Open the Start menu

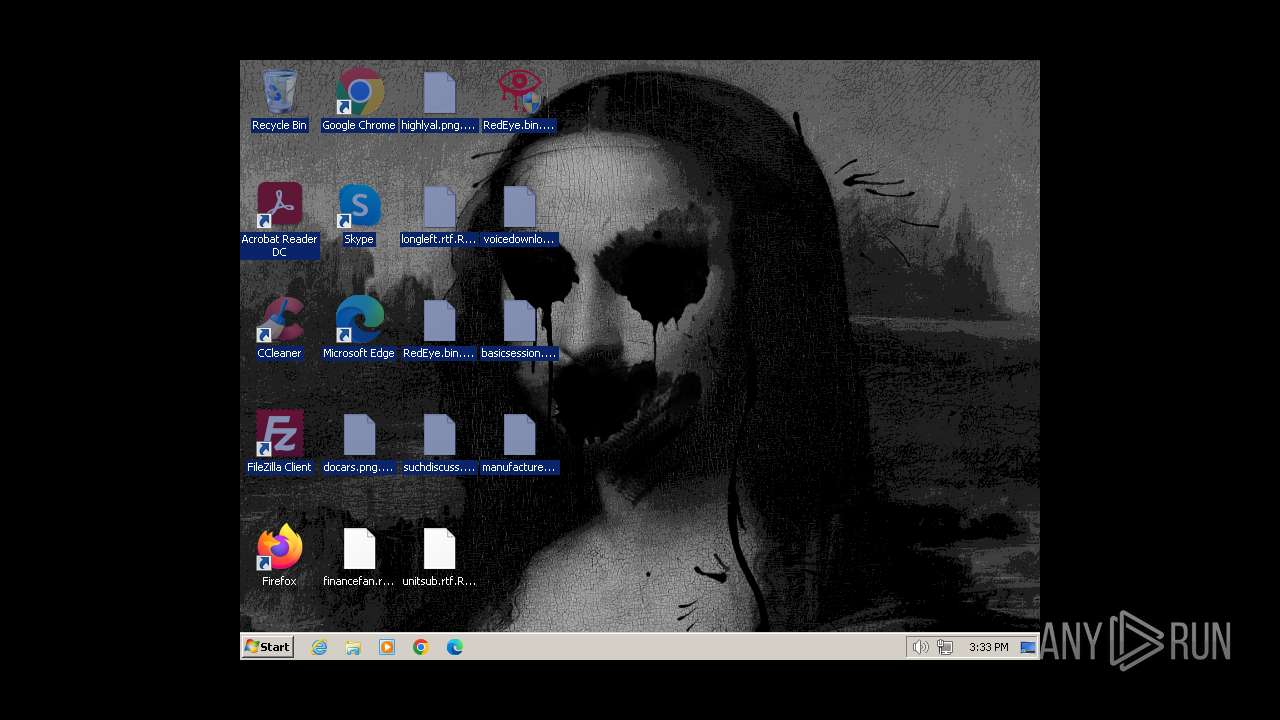[x=268, y=647]
